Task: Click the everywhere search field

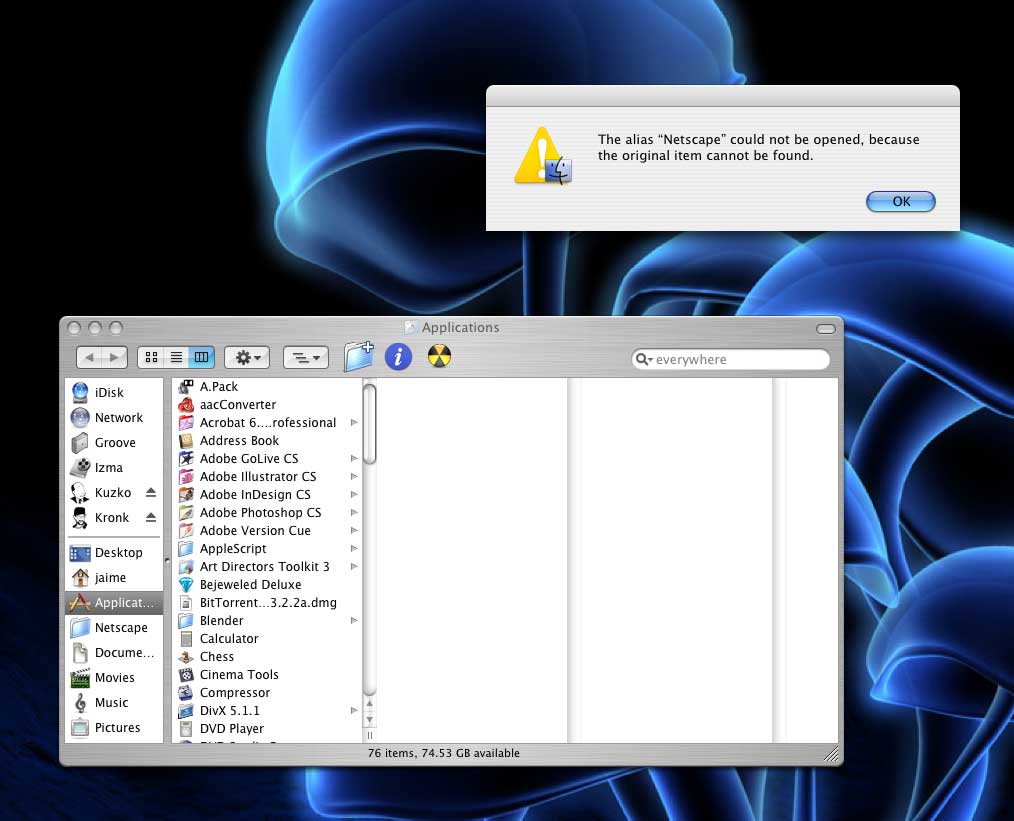Action: pyautogui.click(x=731, y=359)
